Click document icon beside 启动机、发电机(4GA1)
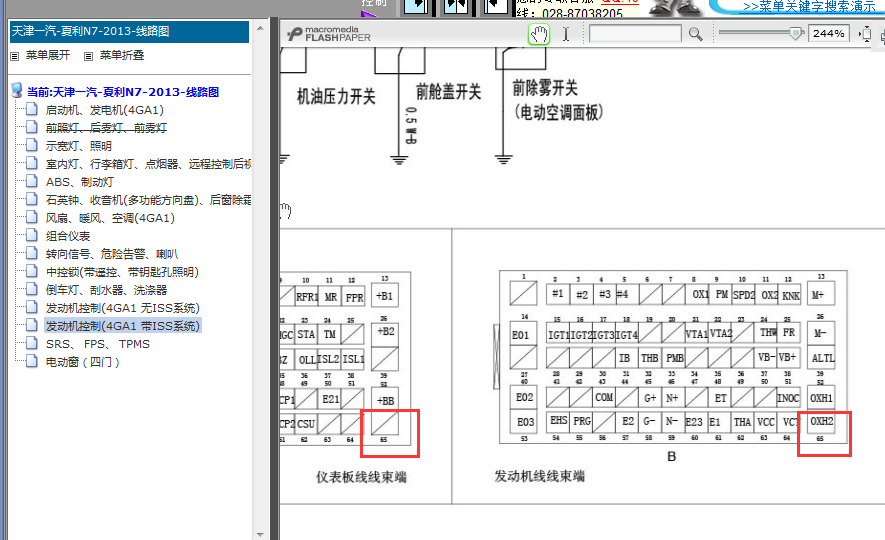The height and width of the screenshot is (540, 885). click(x=32, y=109)
